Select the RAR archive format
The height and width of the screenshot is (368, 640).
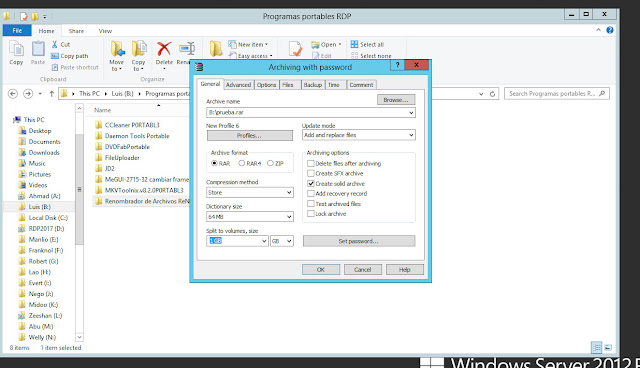214,163
